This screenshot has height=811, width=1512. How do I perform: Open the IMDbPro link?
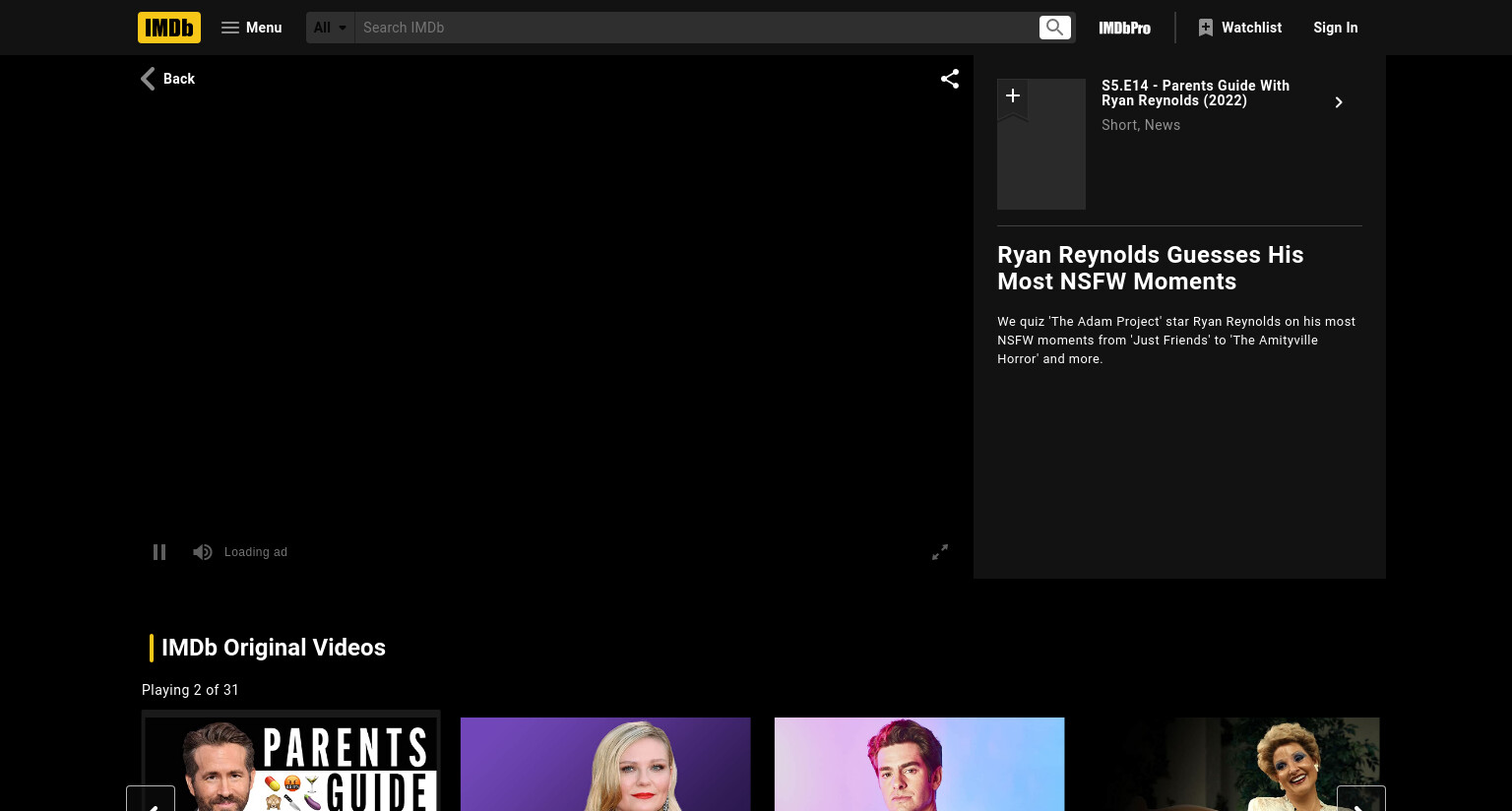1125,28
